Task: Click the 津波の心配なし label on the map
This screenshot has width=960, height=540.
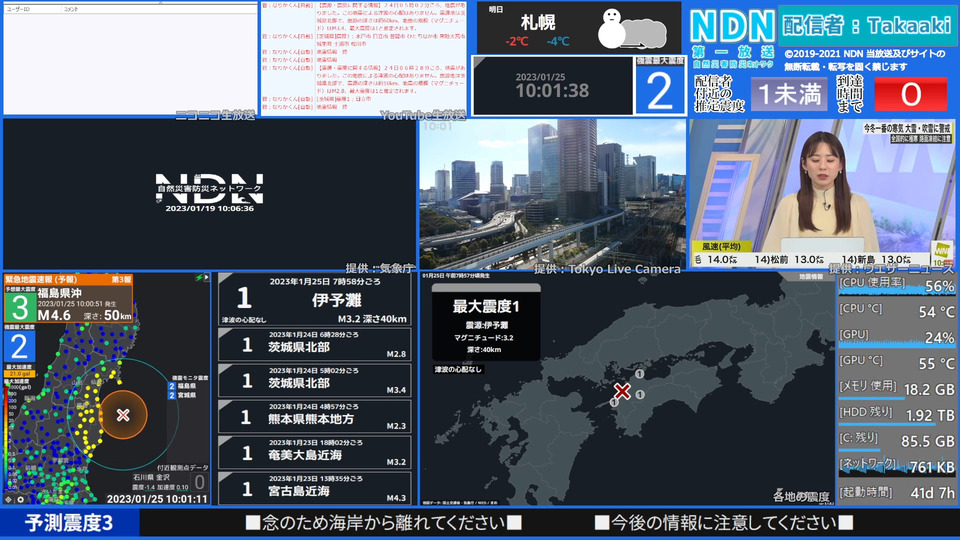Action: (459, 369)
